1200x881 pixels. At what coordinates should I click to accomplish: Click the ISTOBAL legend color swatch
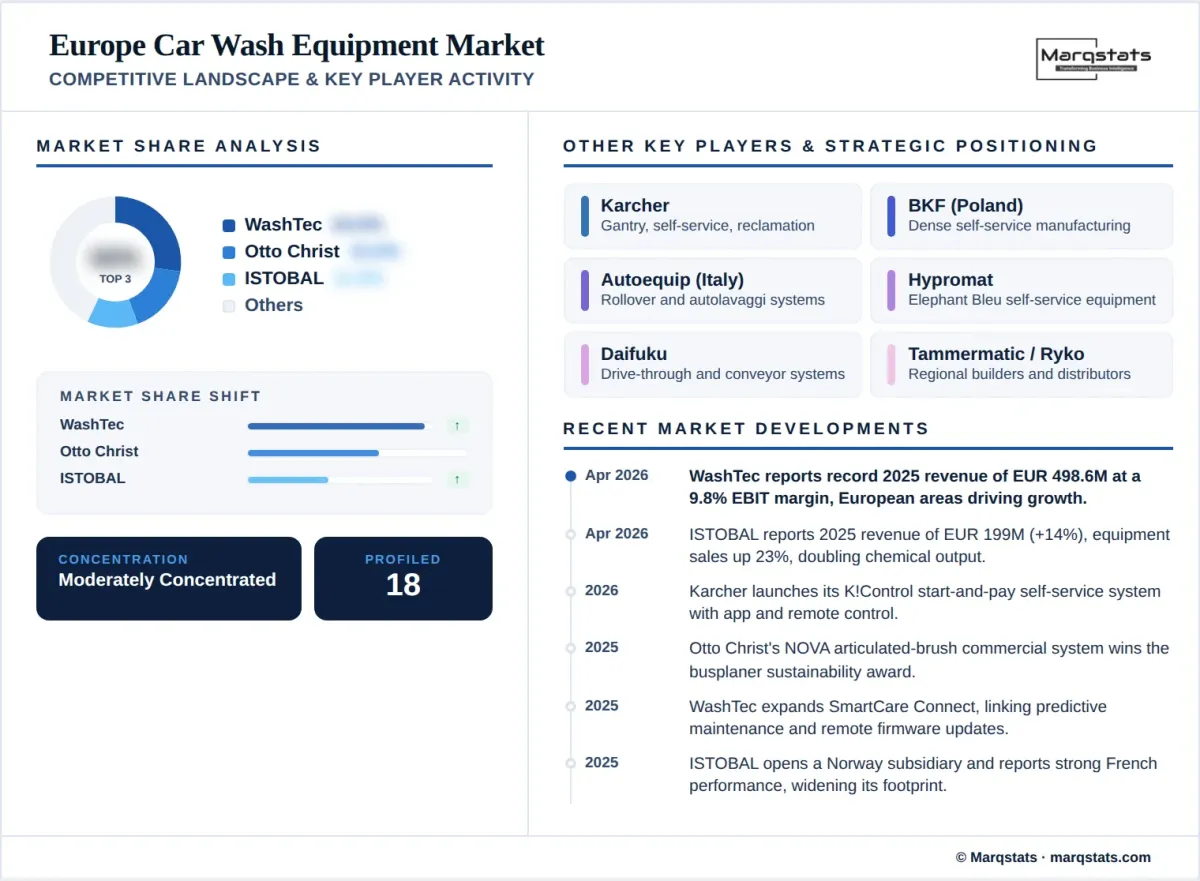[229, 279]
